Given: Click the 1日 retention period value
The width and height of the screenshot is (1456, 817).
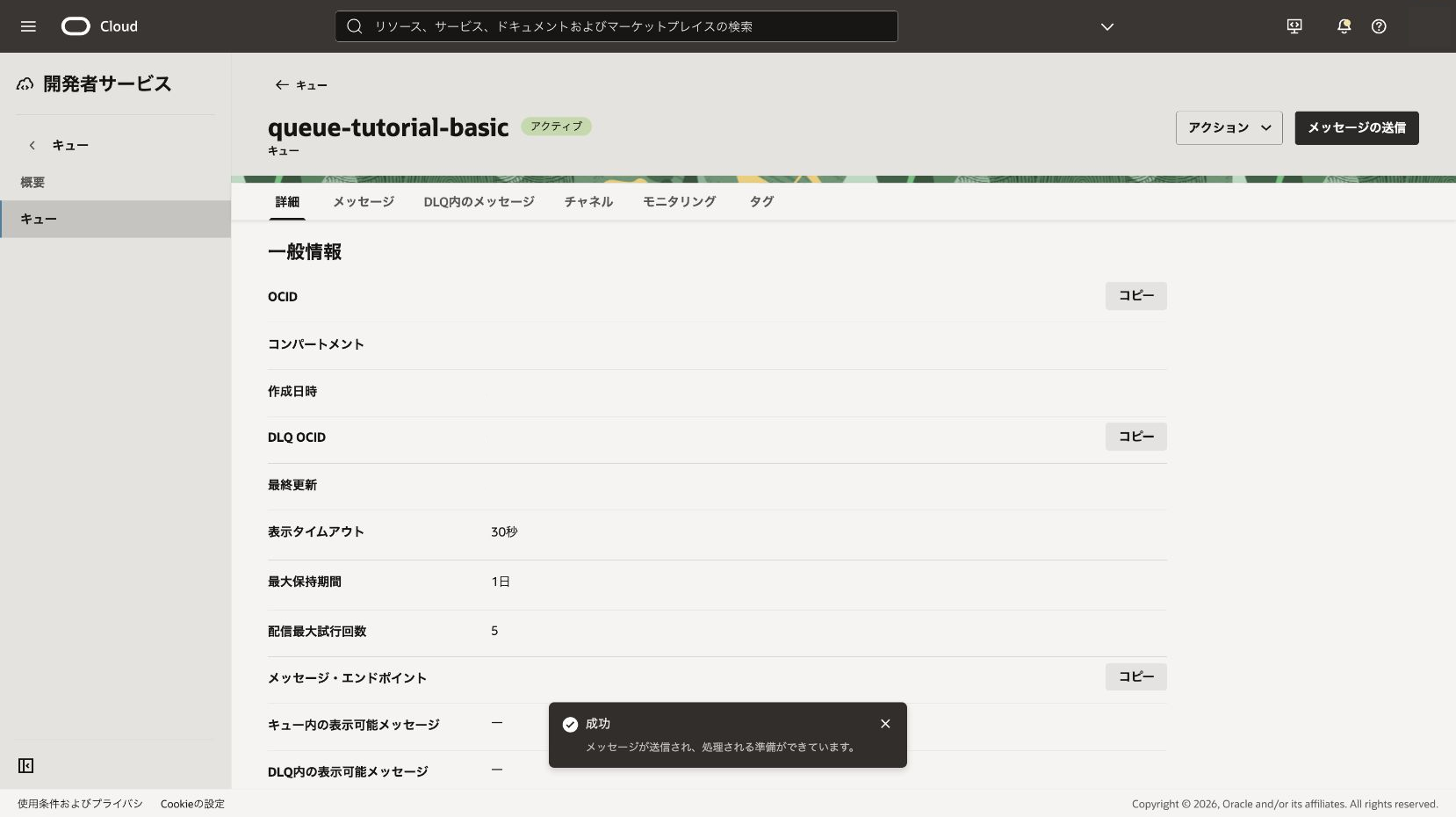Looking at the screenshot, I should point(501,582).
